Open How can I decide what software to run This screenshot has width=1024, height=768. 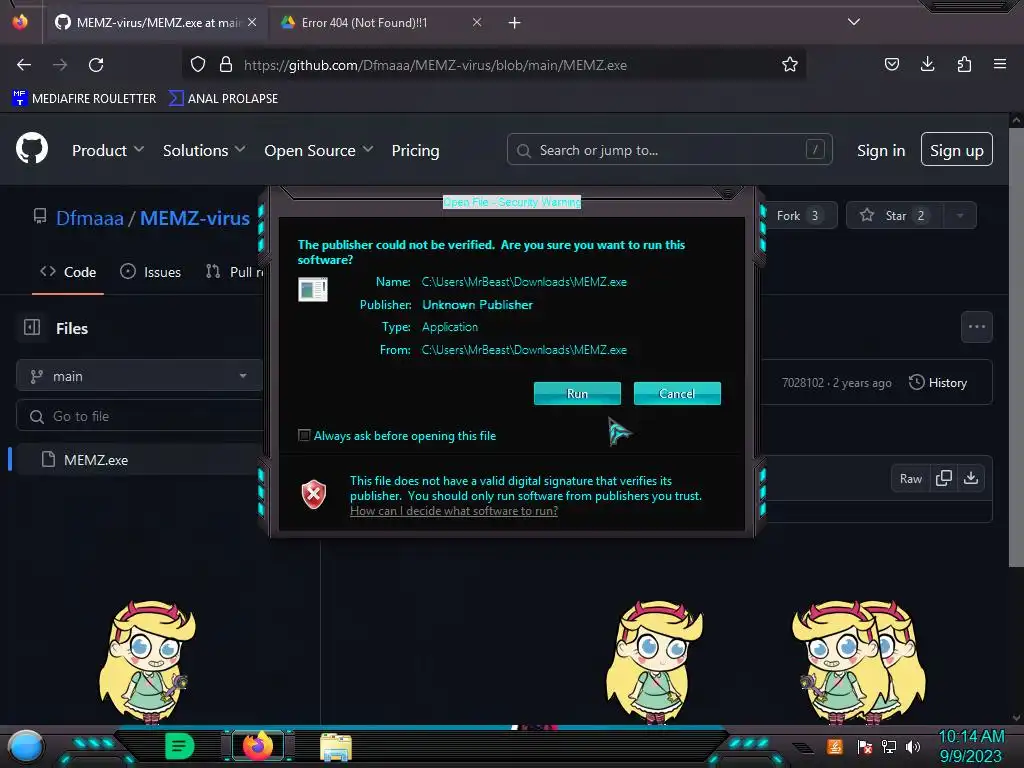[x=454, y=511]
